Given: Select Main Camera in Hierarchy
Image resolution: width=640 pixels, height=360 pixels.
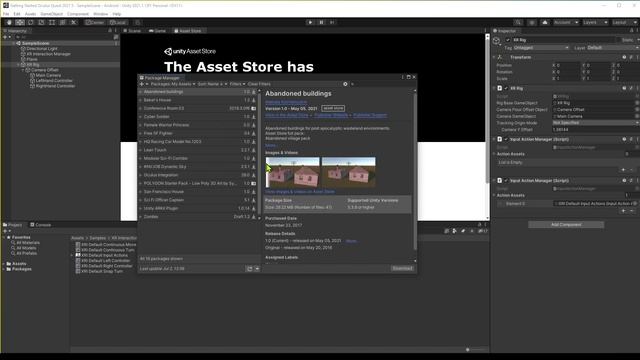Looking at the screenshot, I should (x=48, y=76).
